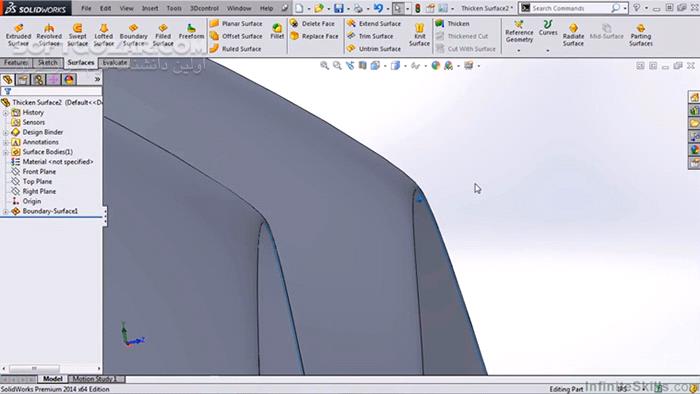Expand the Design Binder node

click(6, 132)
